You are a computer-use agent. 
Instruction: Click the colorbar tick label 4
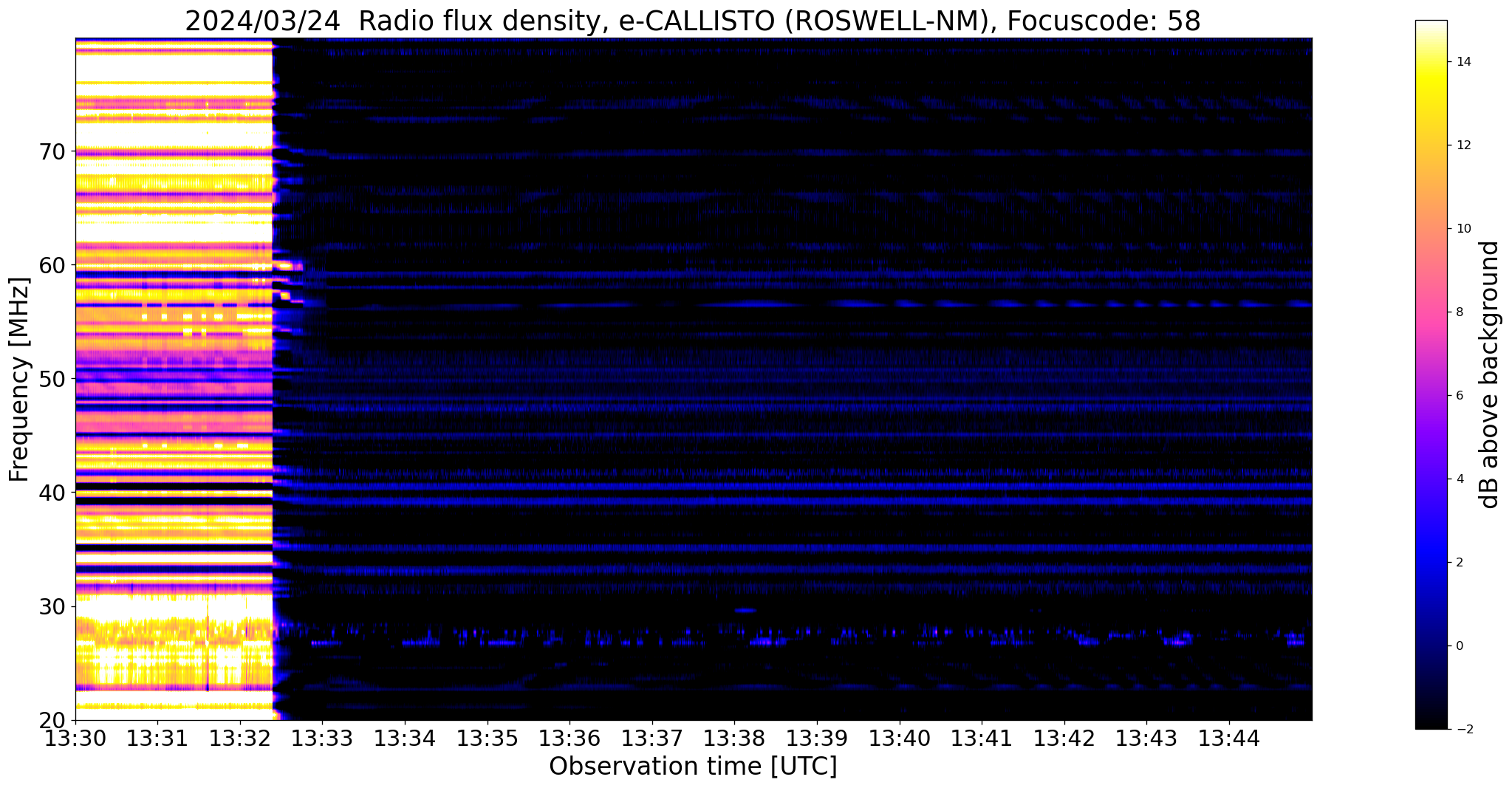point(1460,479)
